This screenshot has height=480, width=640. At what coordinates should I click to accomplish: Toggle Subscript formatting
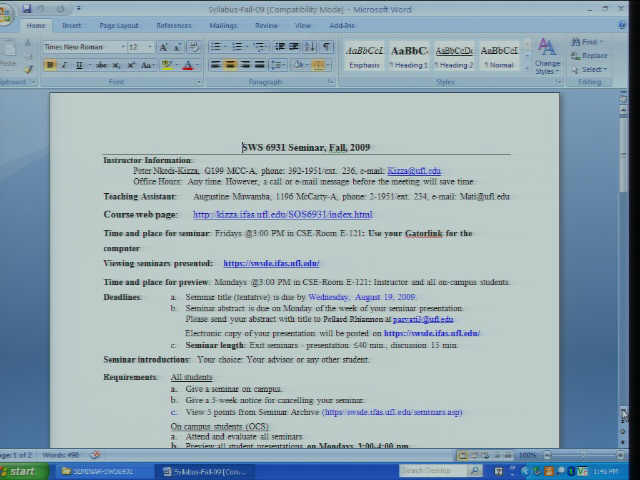pyautogui.click(x=116, y=65)
